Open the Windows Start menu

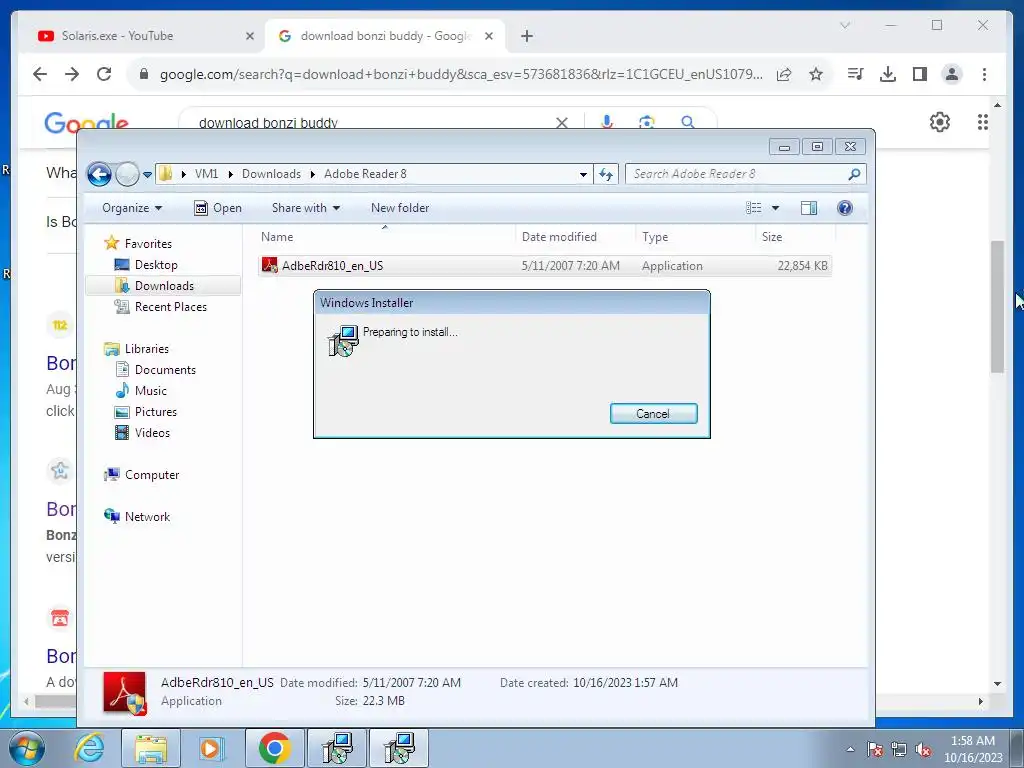tap(26, 748)
